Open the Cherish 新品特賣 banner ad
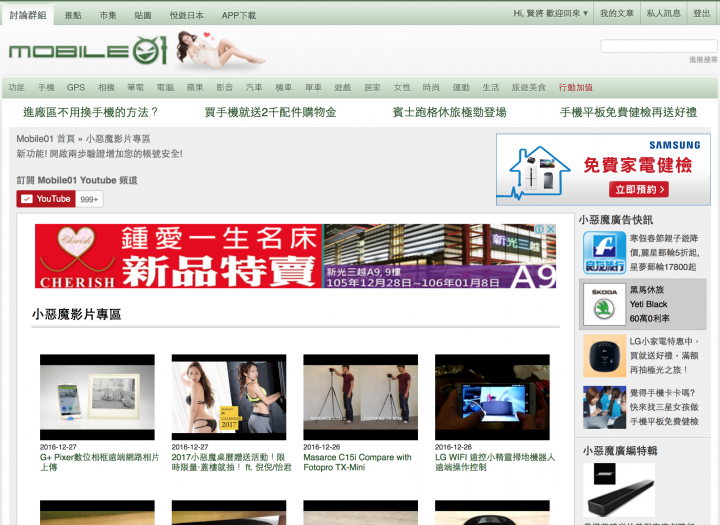 (295, 256)
